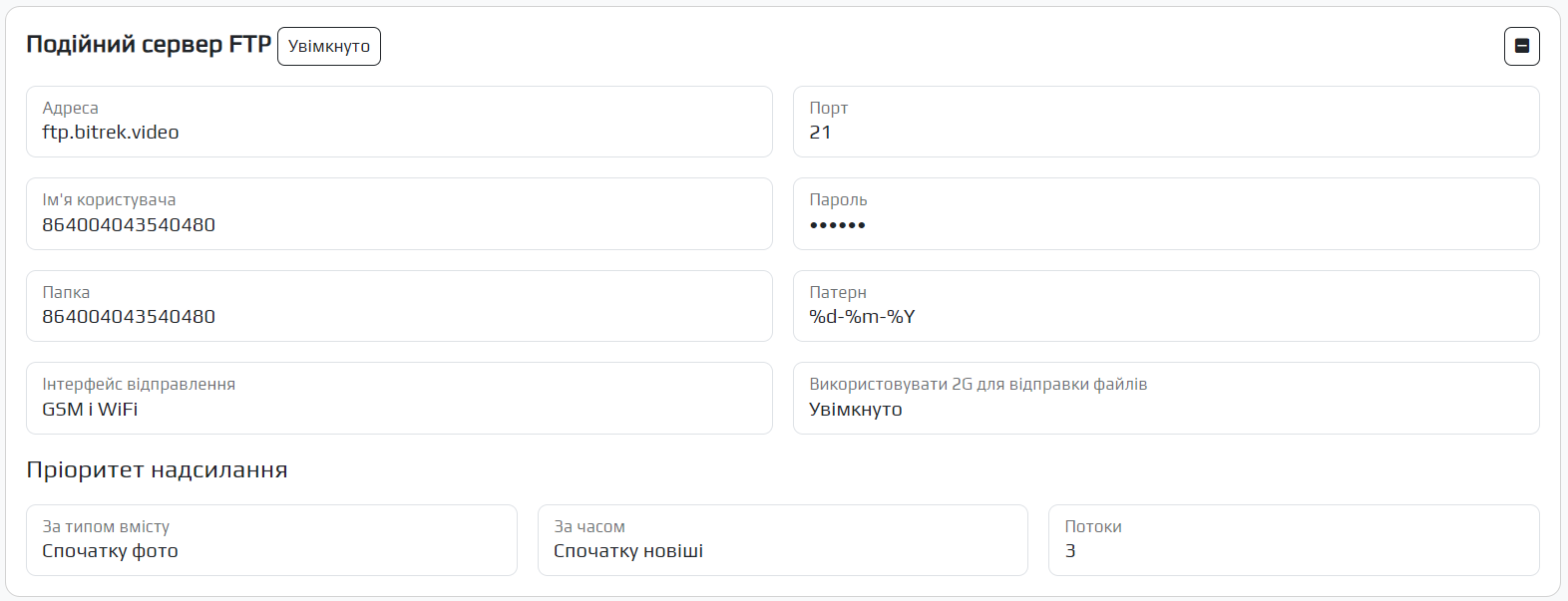This screenshot has width=1568, height=601.
Task: Click the Подійний сервер FTP heading
Action: pyautogui.click(x=149, y=45)
